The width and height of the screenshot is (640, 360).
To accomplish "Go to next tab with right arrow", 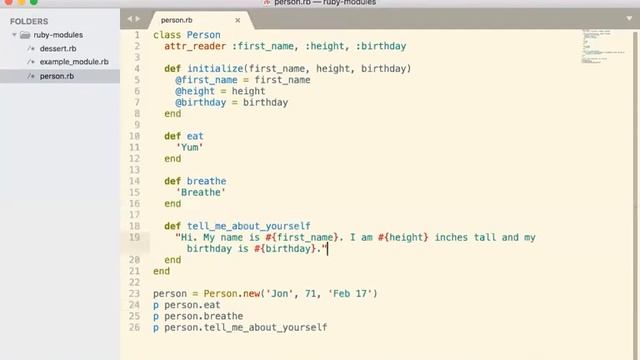I will point(138,19).
